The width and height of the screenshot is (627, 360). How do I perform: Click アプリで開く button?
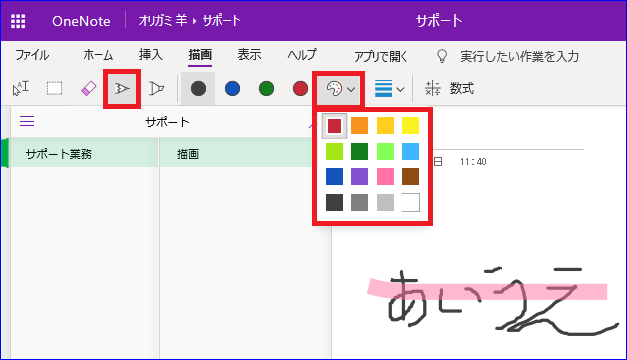tap(381, 57)
